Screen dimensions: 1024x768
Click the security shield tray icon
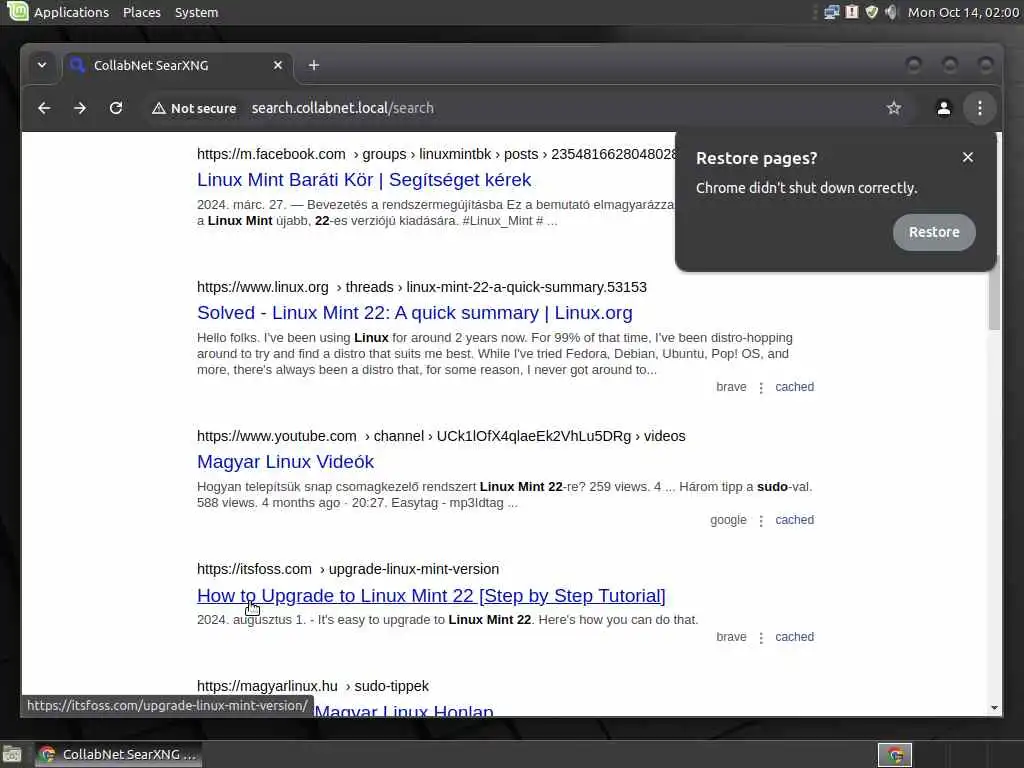871,12
